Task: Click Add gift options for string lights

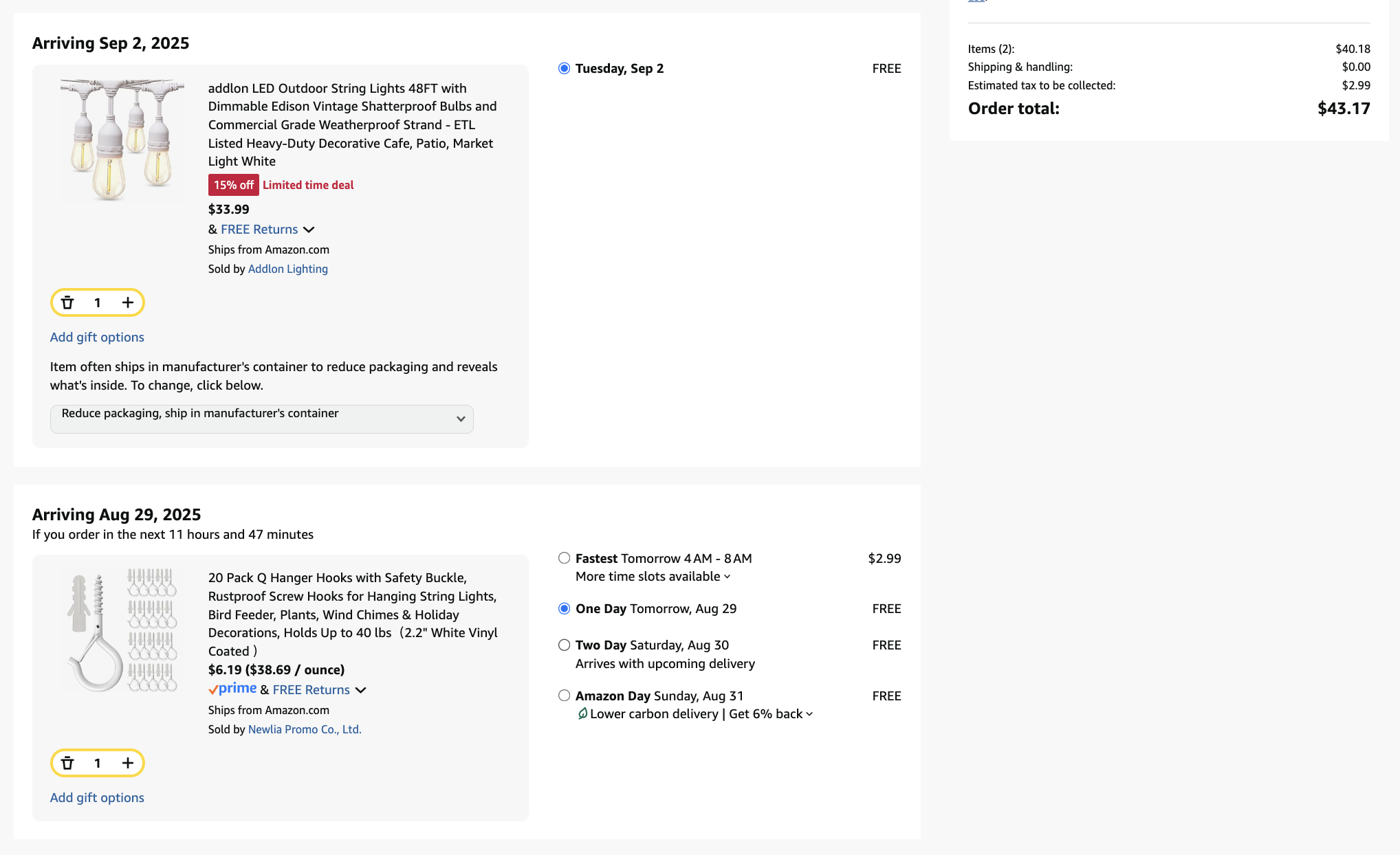Action: 97,337
